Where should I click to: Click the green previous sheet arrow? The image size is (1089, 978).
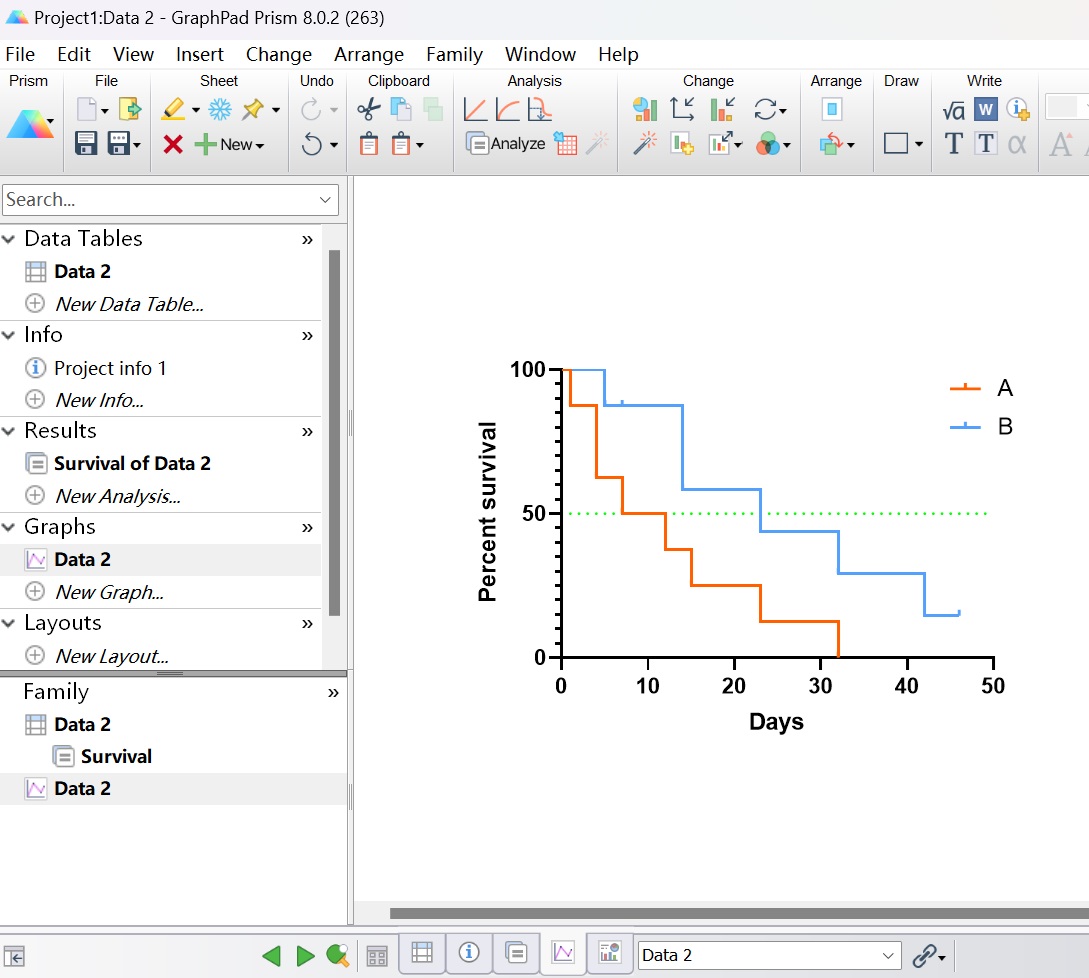[271, 956]
